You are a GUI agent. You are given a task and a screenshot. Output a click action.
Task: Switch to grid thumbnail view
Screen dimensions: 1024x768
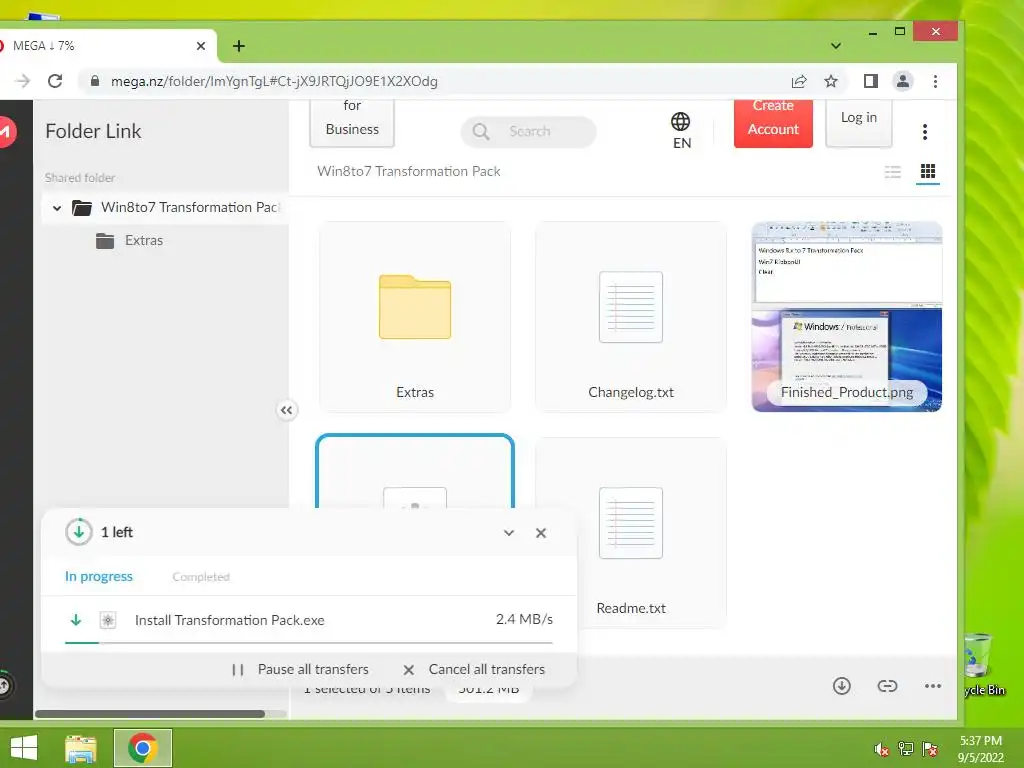coord(928,172)
